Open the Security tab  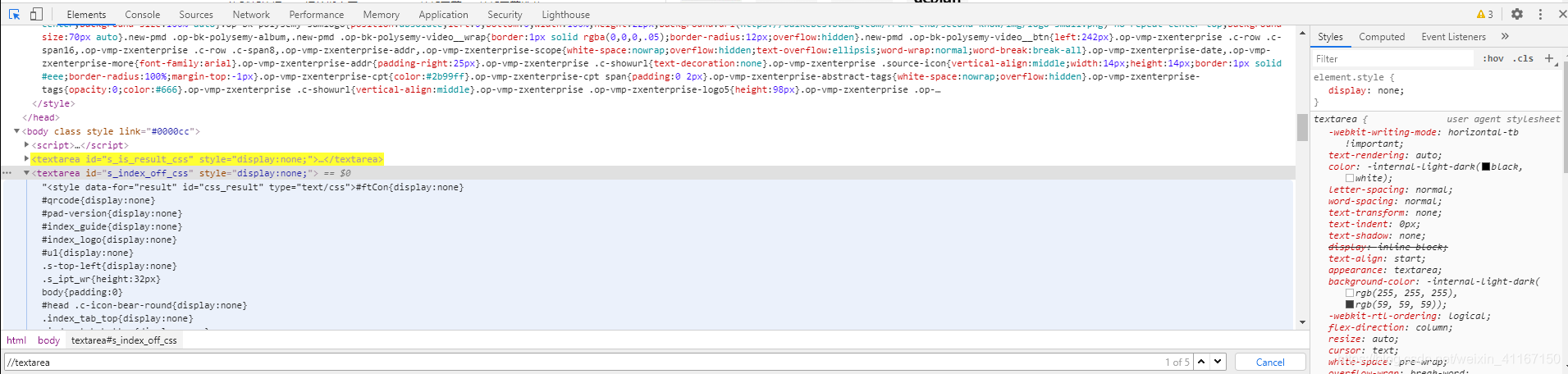(505, 15)
